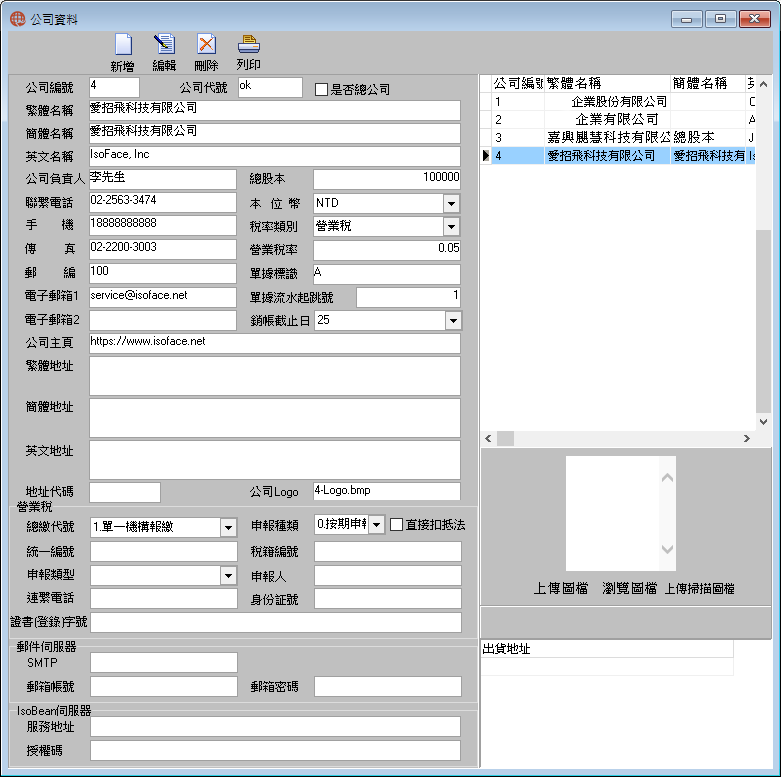This screenshot has height=777, width=781.
Task: Click the 地址代碼 input field
Action: [x=125, y=492]
